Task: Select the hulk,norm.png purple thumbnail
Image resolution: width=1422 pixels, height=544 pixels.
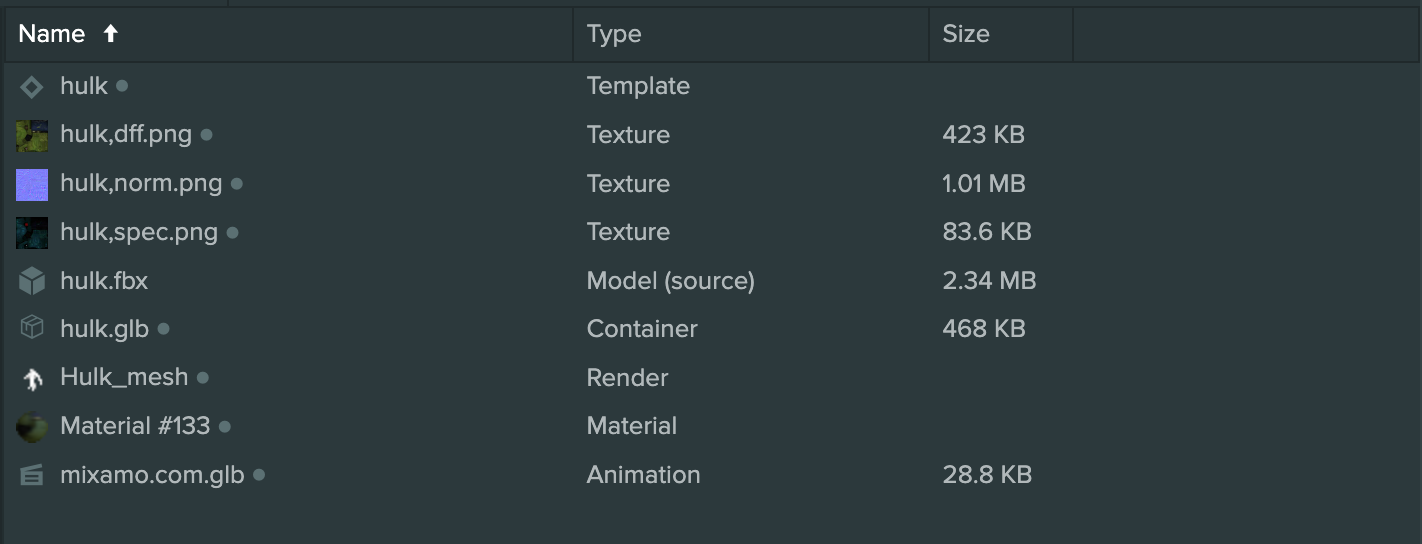Action: click(32, 184)
